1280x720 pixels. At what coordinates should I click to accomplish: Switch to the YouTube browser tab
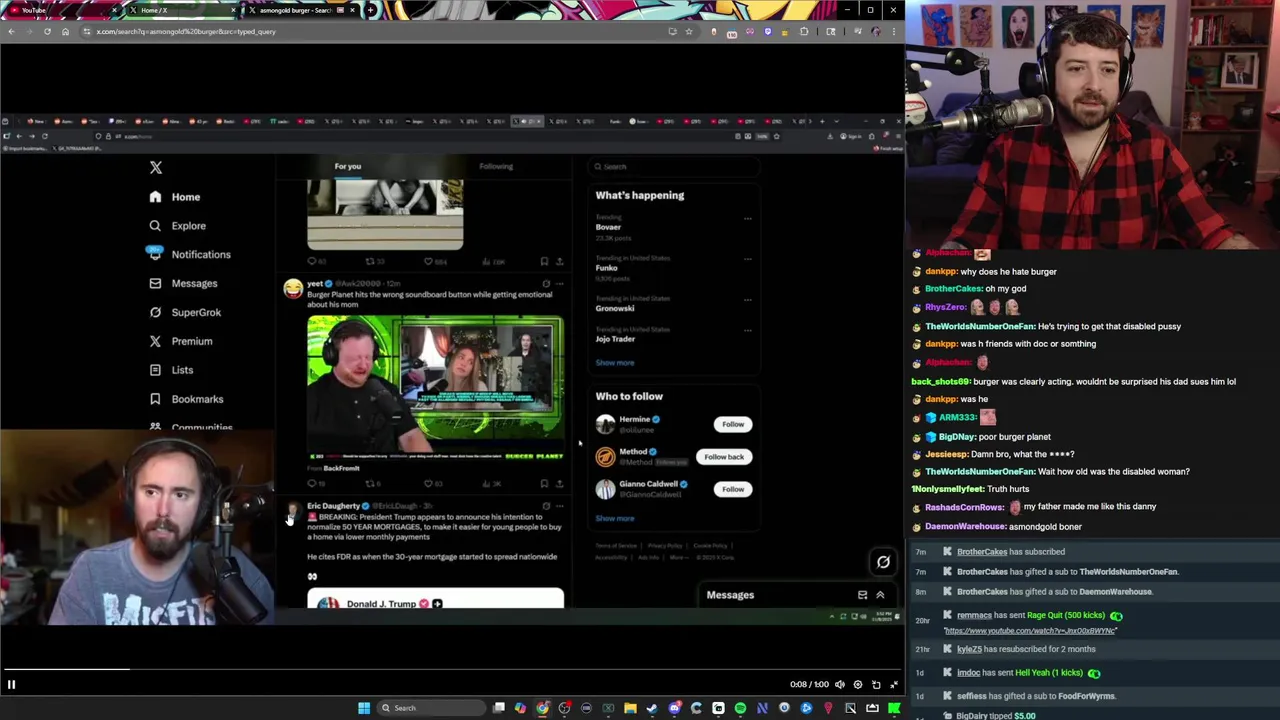pyautogui.click(x=60, y=10)
